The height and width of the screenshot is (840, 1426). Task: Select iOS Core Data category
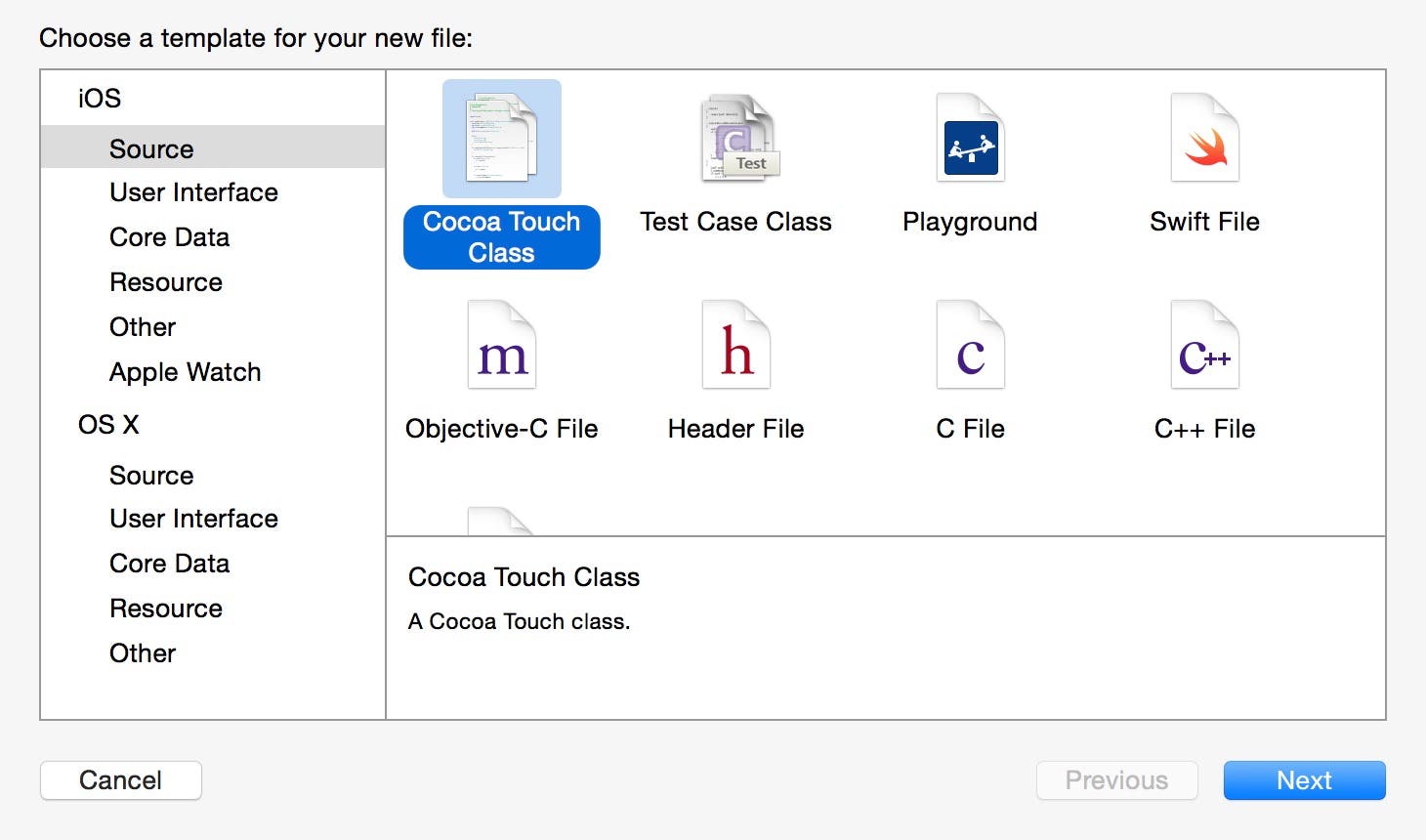pos(169,237)
